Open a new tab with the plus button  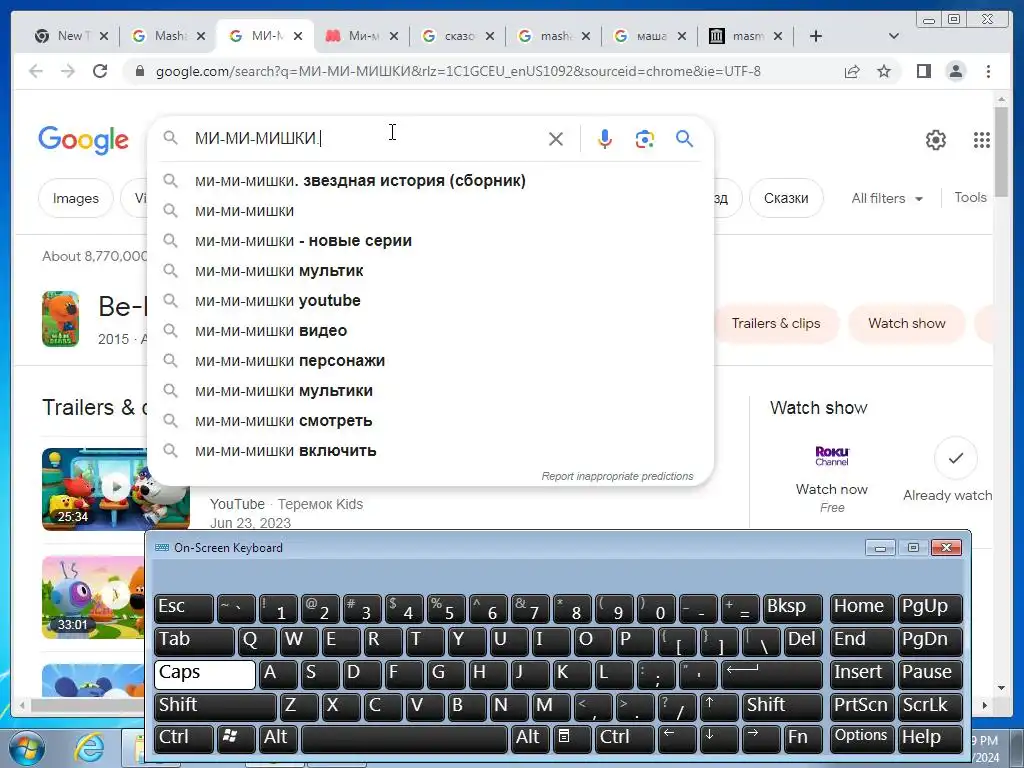(x=816, y=36)
